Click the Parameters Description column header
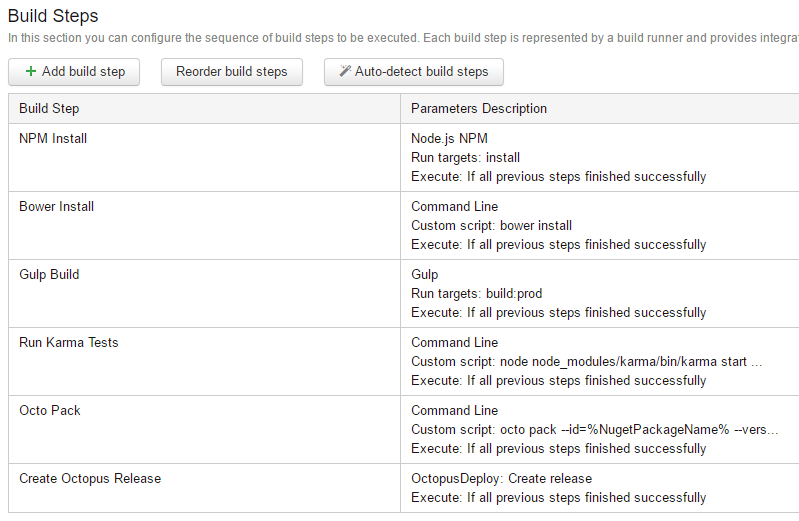Screen dimensions: 799x521 click(479, 109)
